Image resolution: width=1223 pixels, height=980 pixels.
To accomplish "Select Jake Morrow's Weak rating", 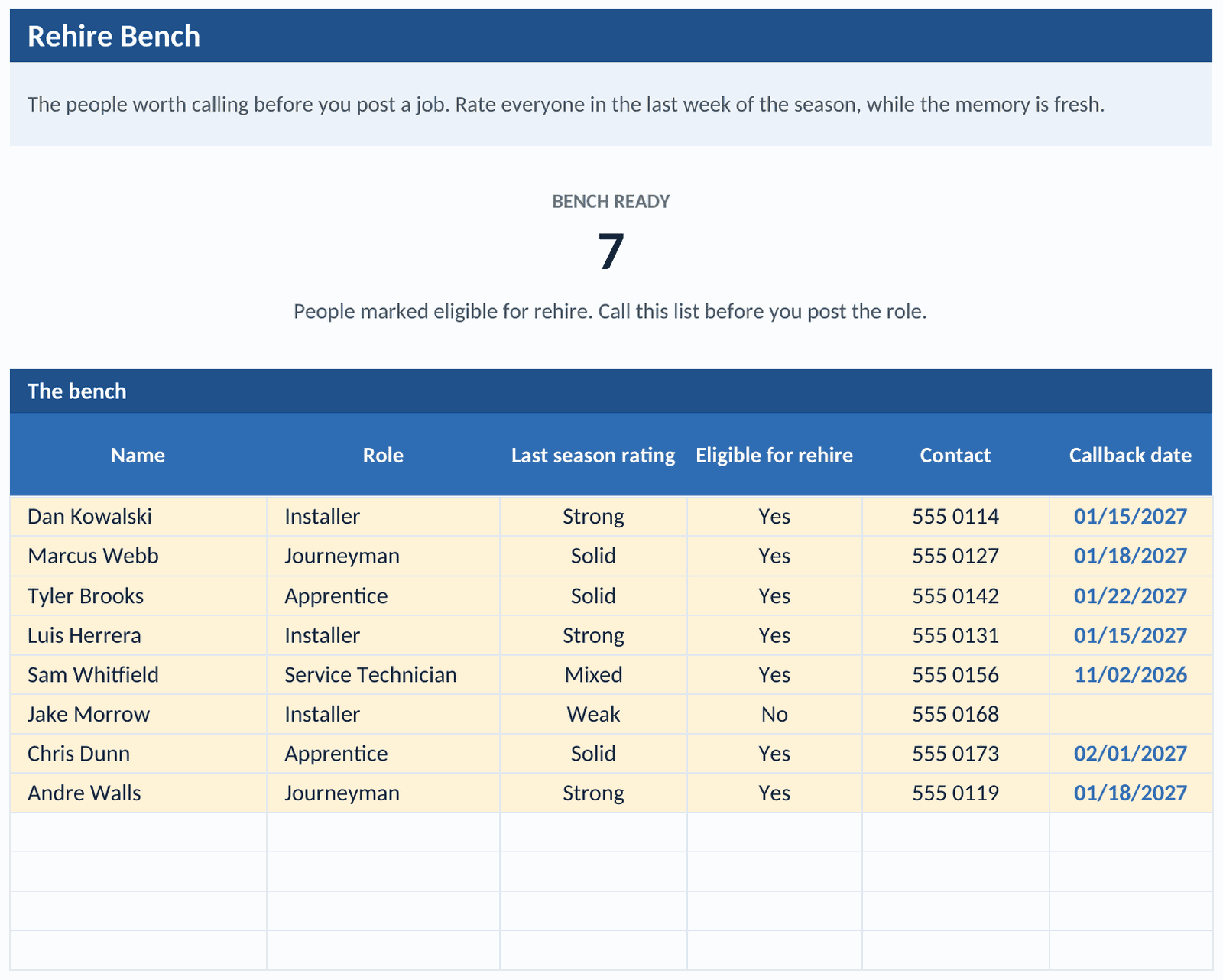I will coord(593,714).
